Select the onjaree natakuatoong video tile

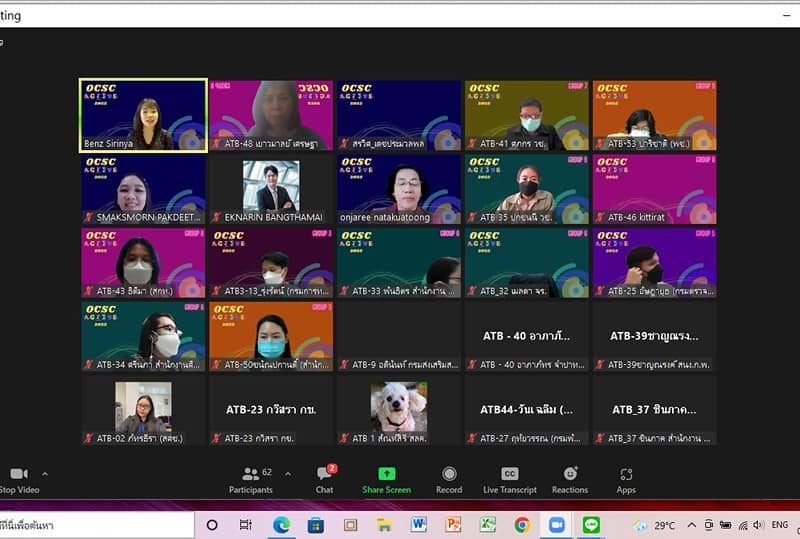[398, 189]
